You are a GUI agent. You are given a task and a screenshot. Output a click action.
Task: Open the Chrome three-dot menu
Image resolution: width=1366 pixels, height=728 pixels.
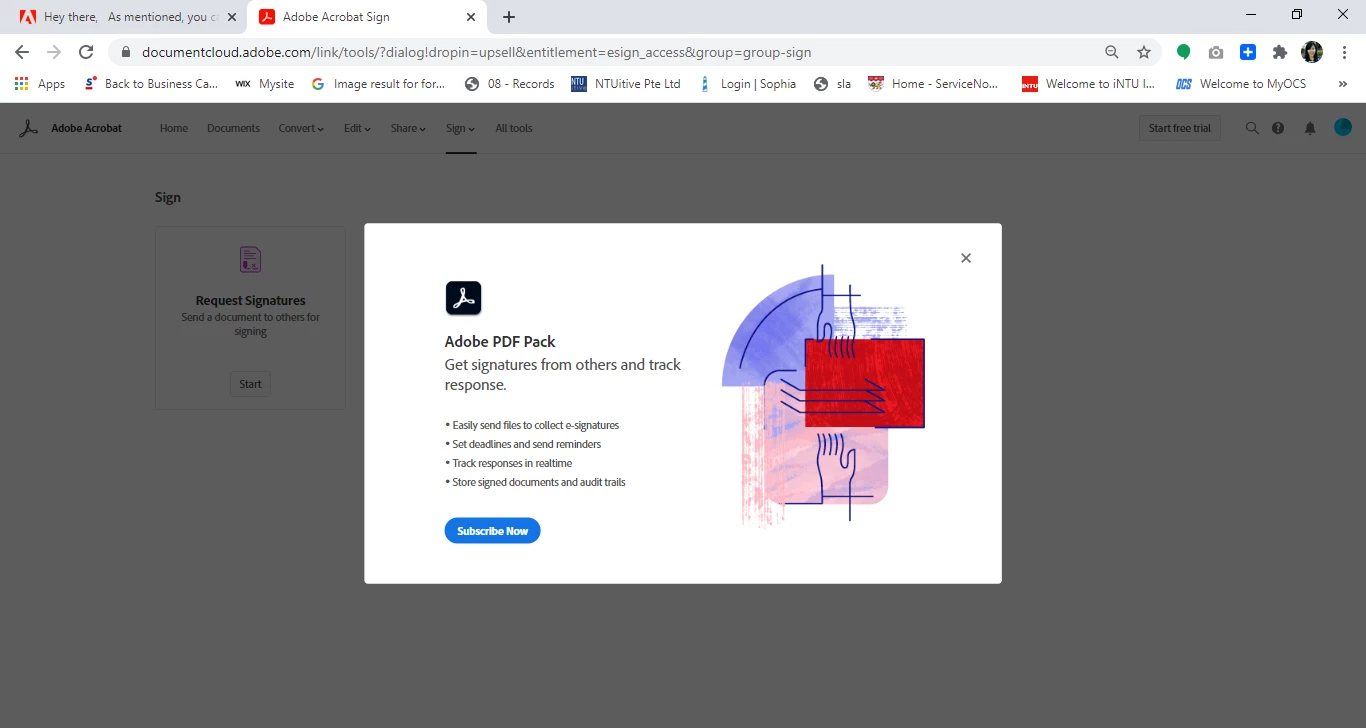point(1343,52)
